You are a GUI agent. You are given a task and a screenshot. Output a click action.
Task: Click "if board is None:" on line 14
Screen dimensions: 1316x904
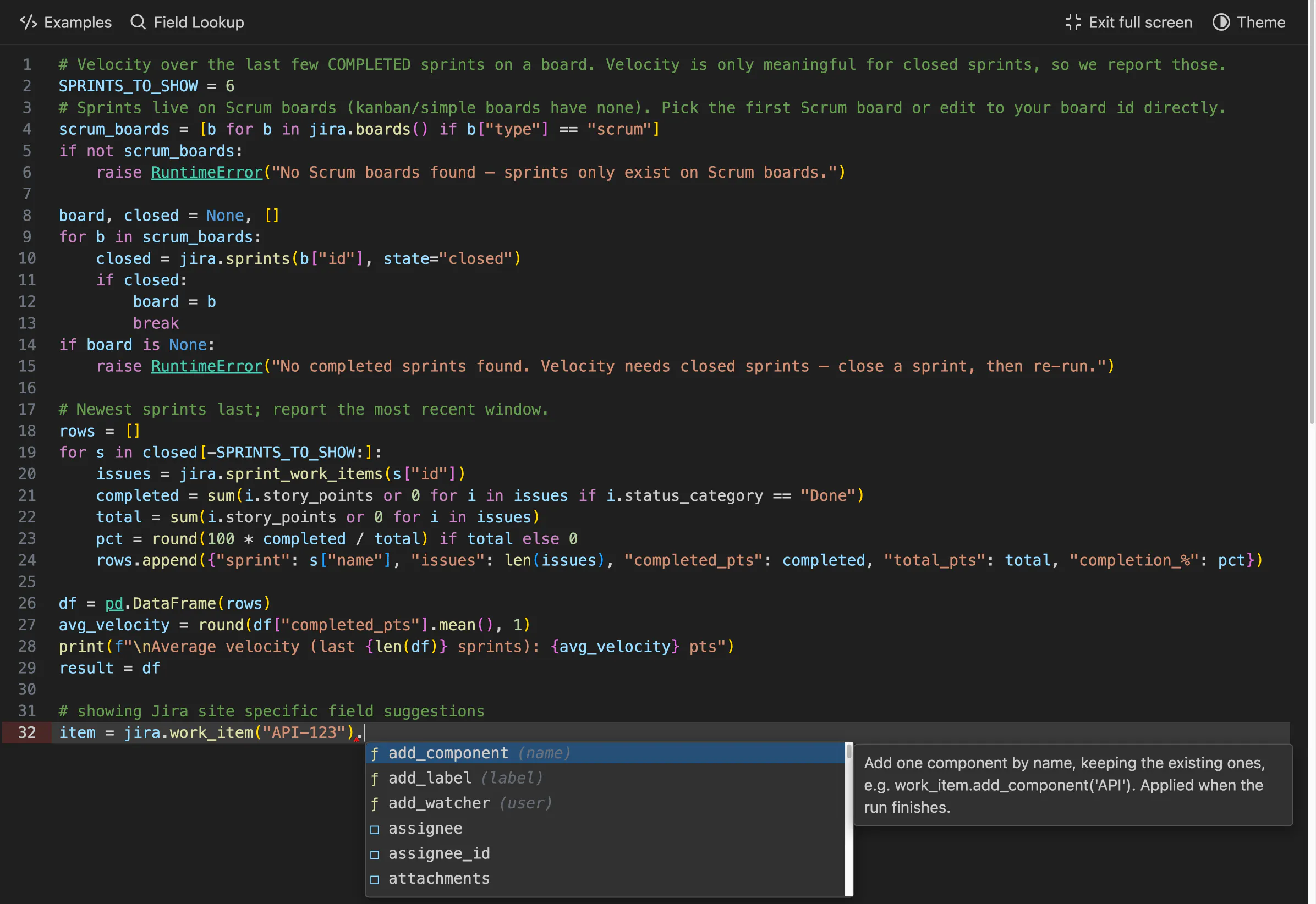[x=137, y=345]
